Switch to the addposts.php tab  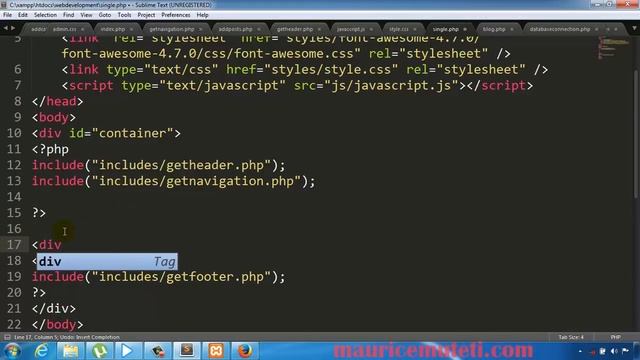tap(236, 29)
